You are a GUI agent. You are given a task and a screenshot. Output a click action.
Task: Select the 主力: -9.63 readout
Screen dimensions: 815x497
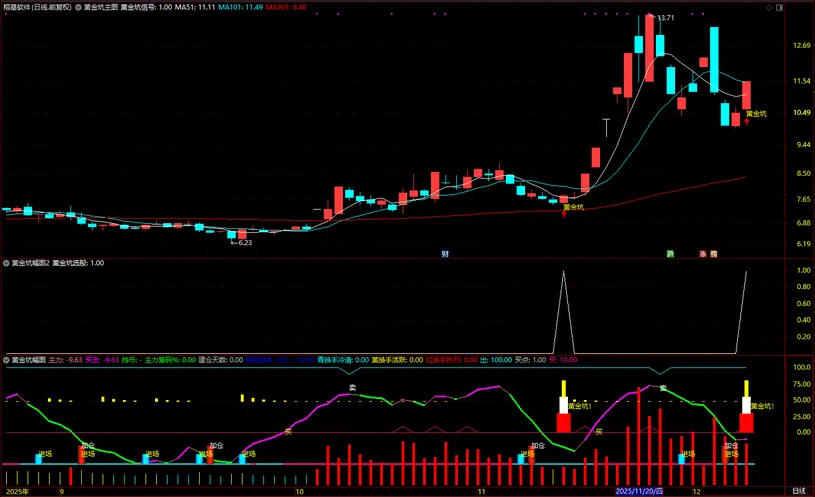point(65,360)
